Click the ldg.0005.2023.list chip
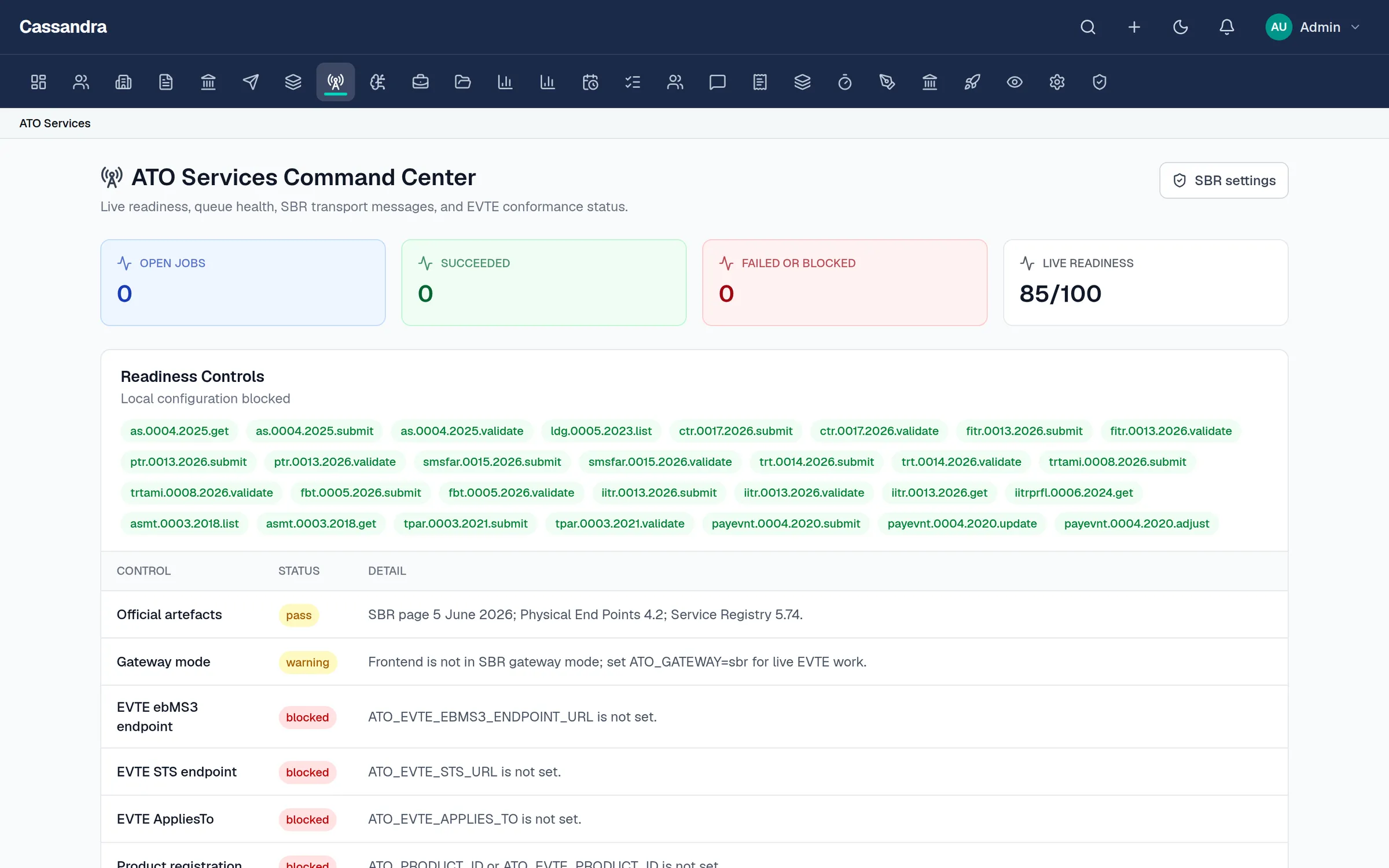This screenshot has height=868, width=1389. click(x=601, y=431)
